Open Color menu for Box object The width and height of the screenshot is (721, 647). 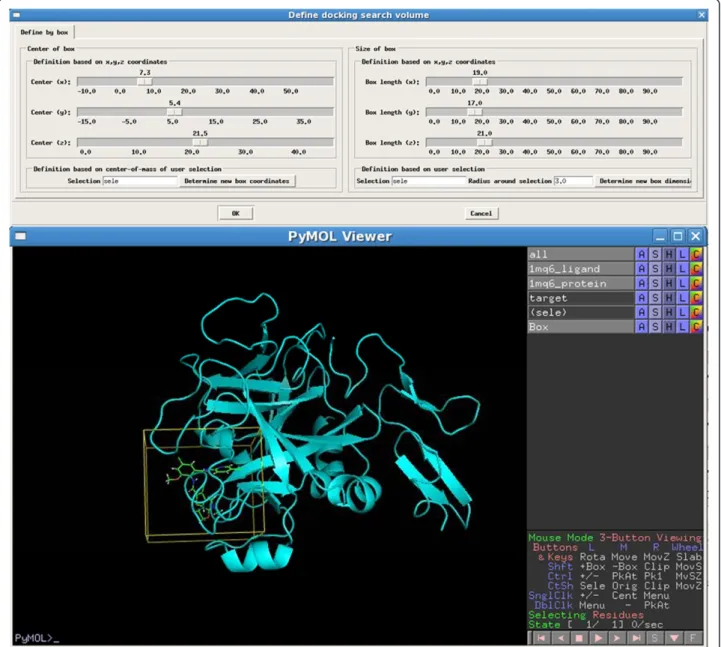[x=696, y=327]
